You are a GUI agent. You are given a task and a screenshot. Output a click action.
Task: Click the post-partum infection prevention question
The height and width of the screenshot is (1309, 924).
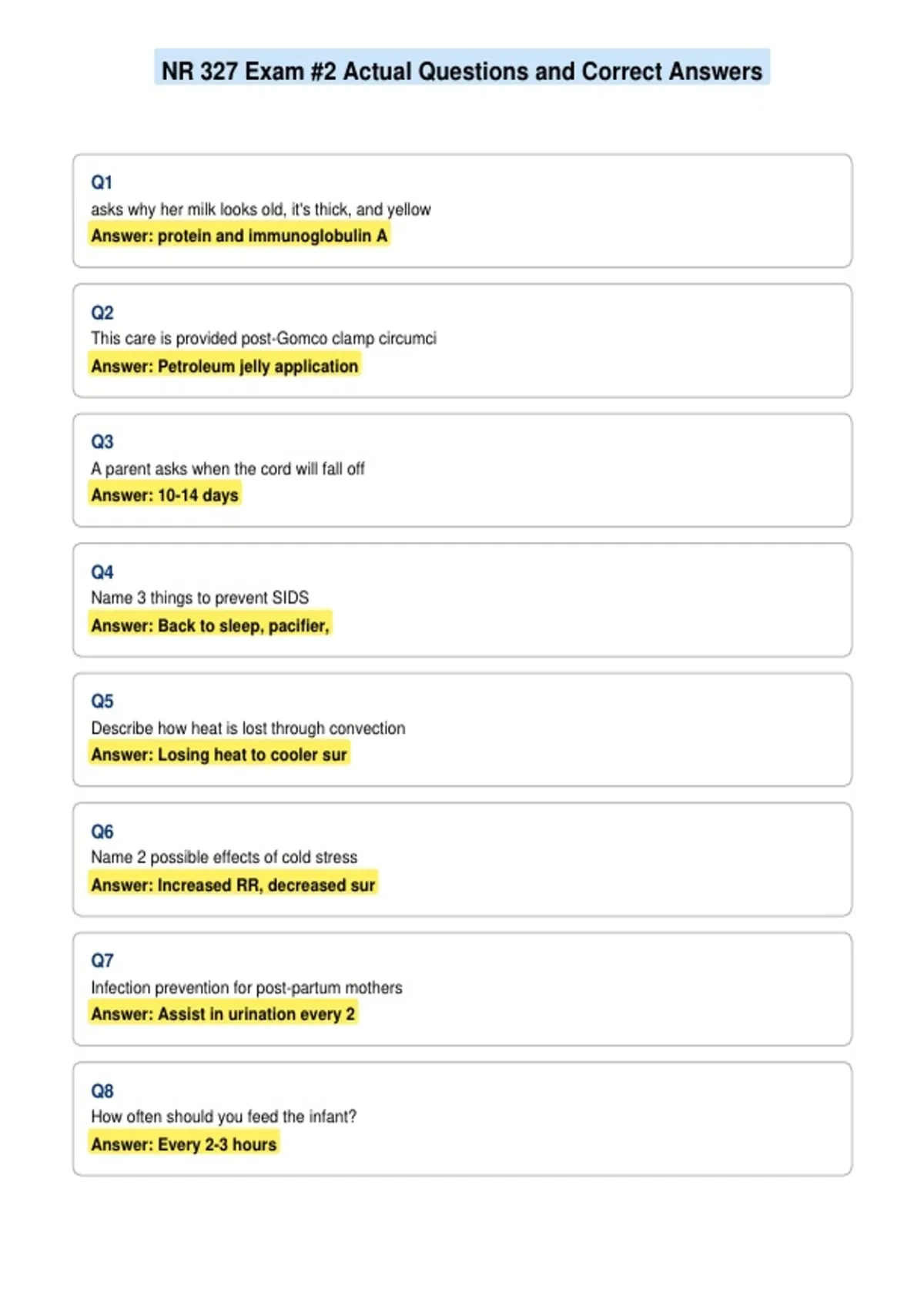click(246, 988)
